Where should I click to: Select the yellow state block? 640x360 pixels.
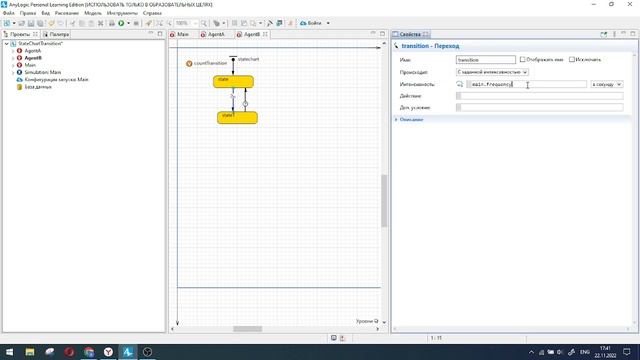233,82
